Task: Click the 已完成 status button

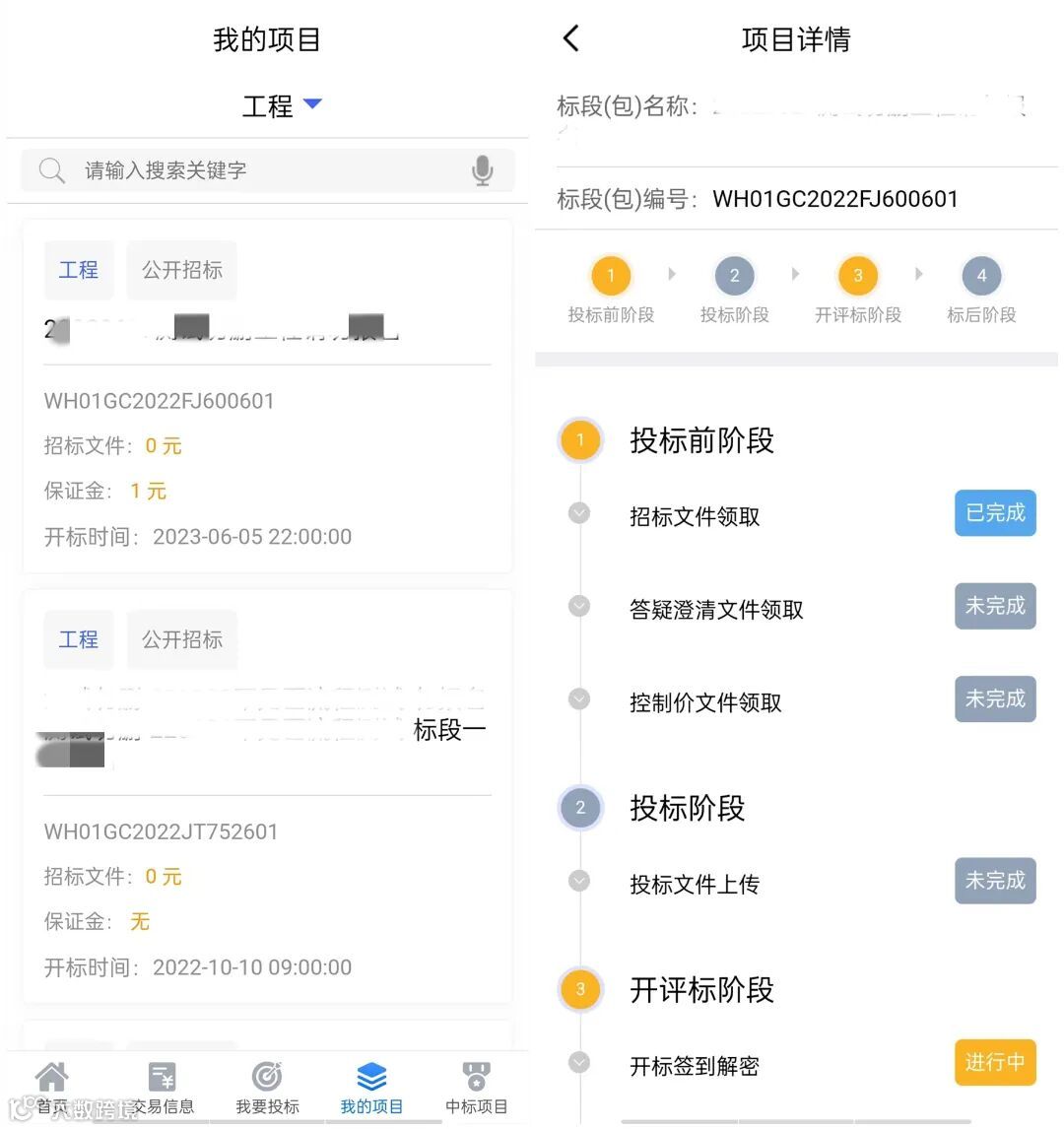Action: click(995, 513)
